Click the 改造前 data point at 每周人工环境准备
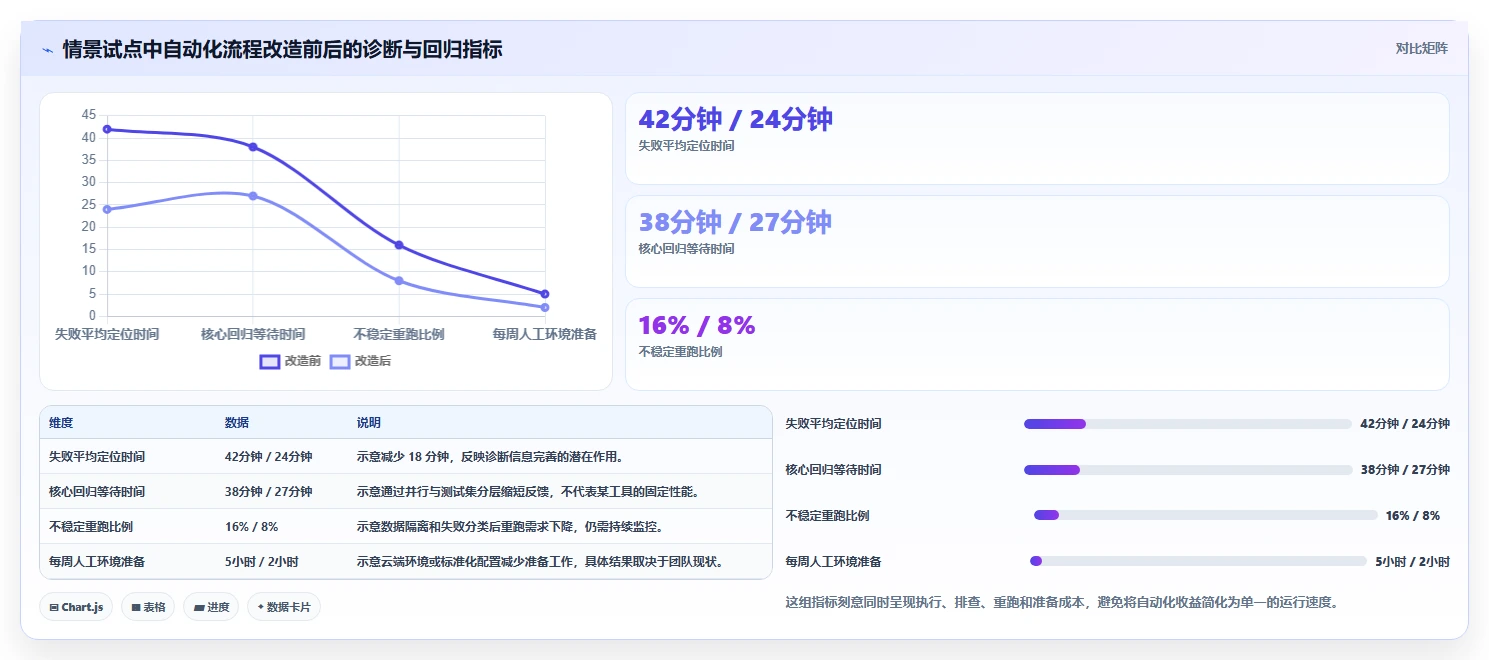The image size is (1489, 660). pos(545,294)
